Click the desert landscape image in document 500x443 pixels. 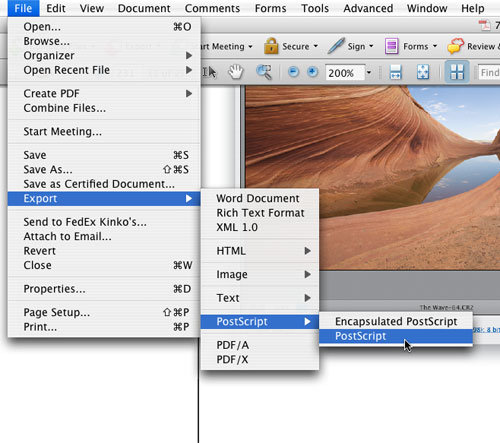[373, 177]
